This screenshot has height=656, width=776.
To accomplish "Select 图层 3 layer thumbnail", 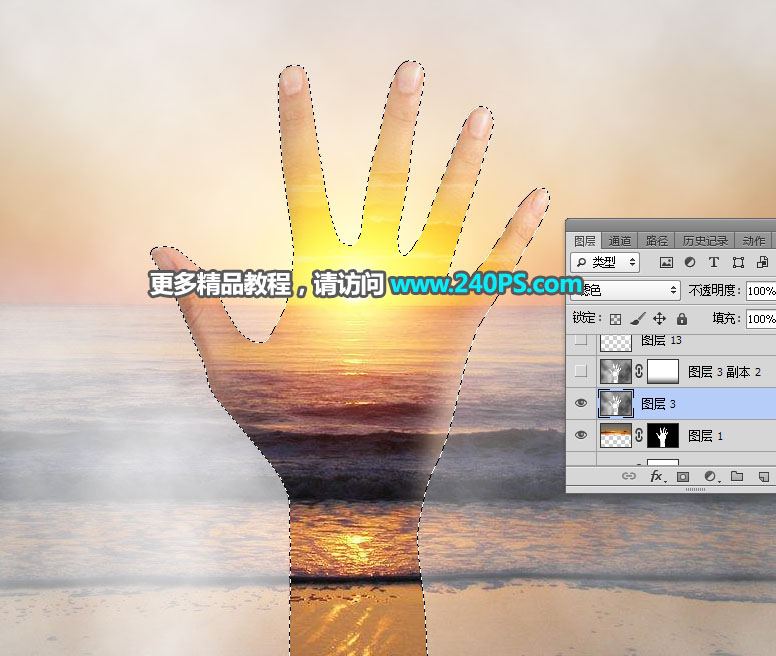I will [x=616, y=404].
